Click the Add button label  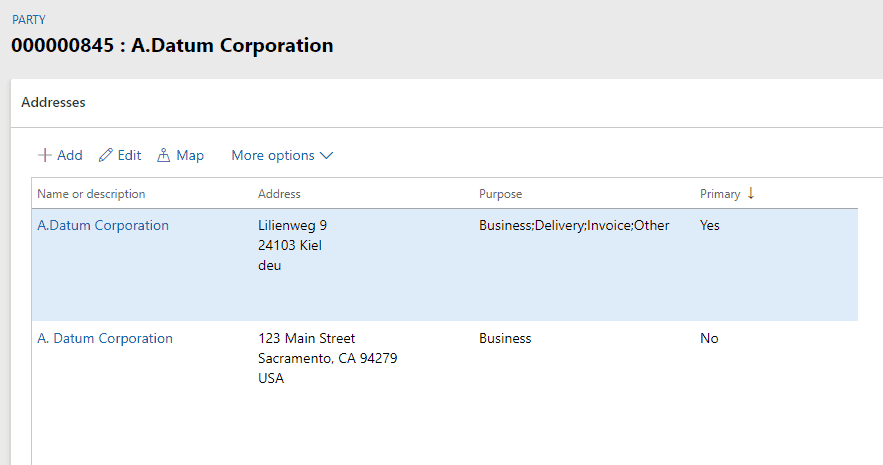coord(70,155)
